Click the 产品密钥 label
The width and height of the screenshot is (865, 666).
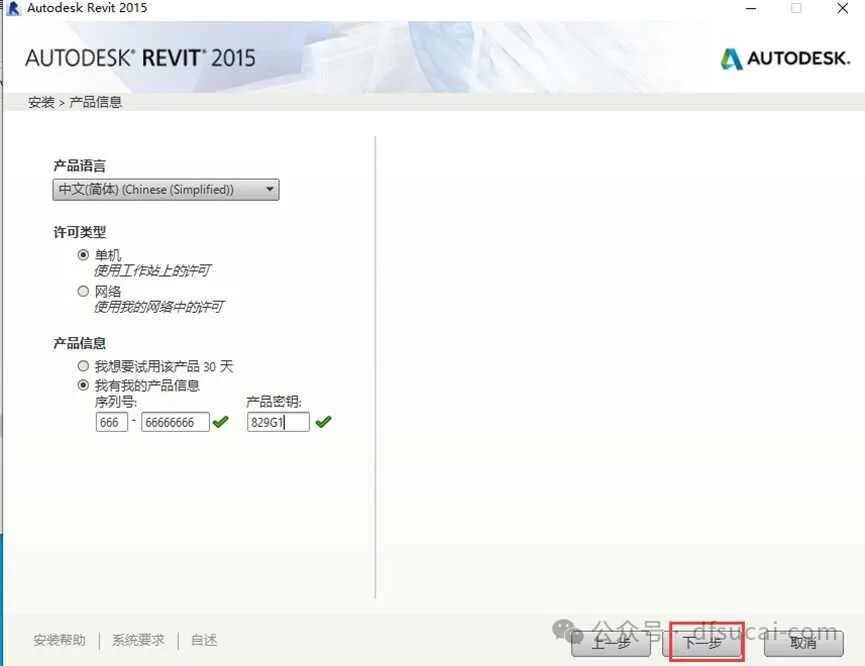274,402
